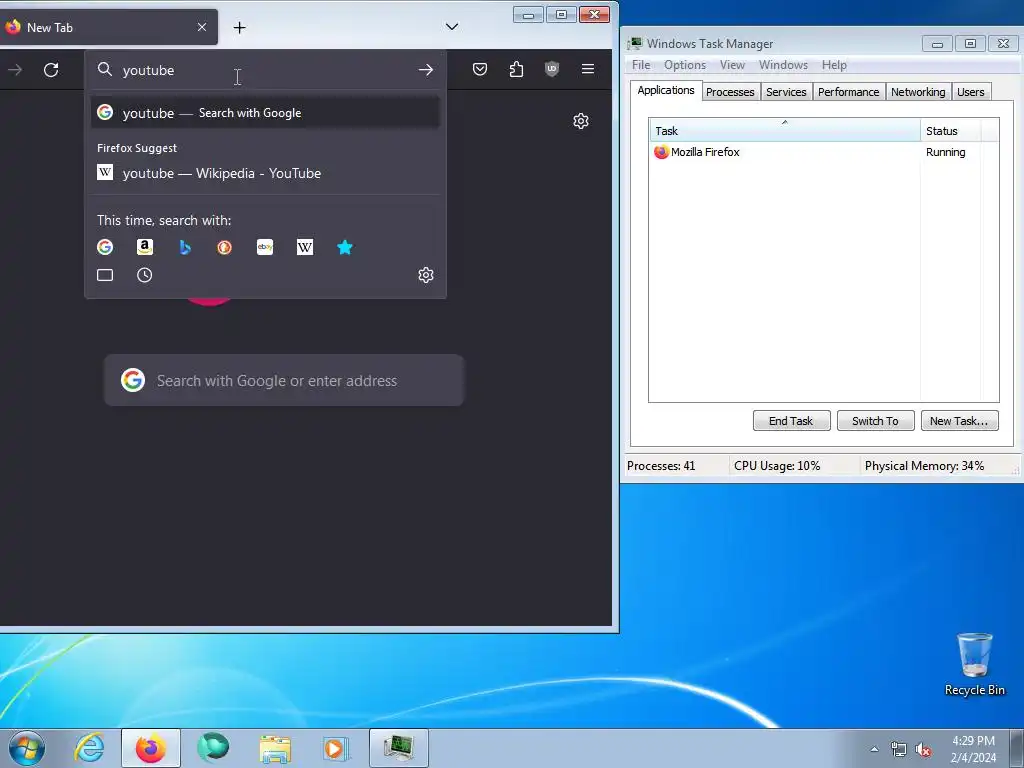Search this time with DuckDuckGo icon

(x=225, y=247)
